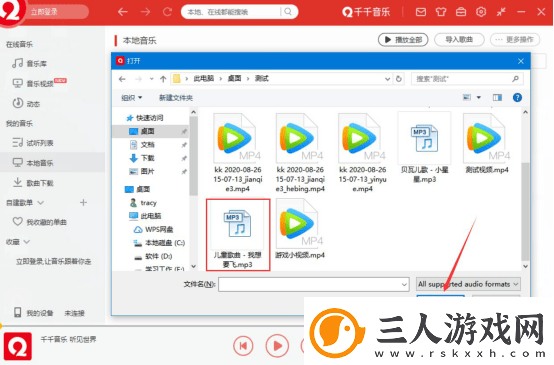Go up one folder in the Open dialog

(x=163, y=79)
